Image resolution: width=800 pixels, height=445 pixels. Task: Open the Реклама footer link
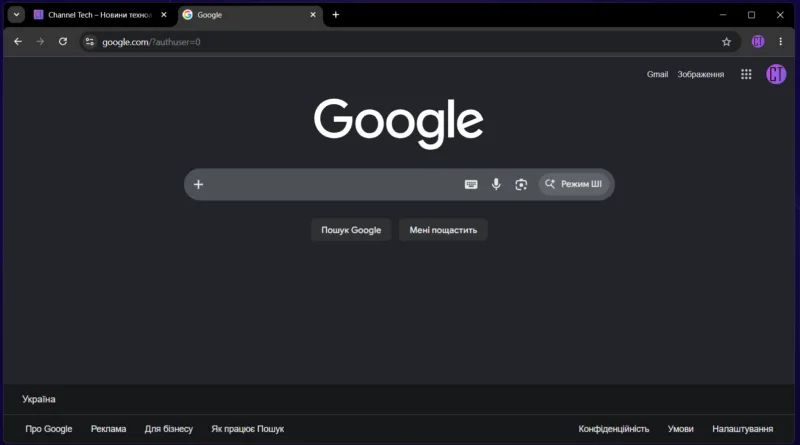[108, 429]
